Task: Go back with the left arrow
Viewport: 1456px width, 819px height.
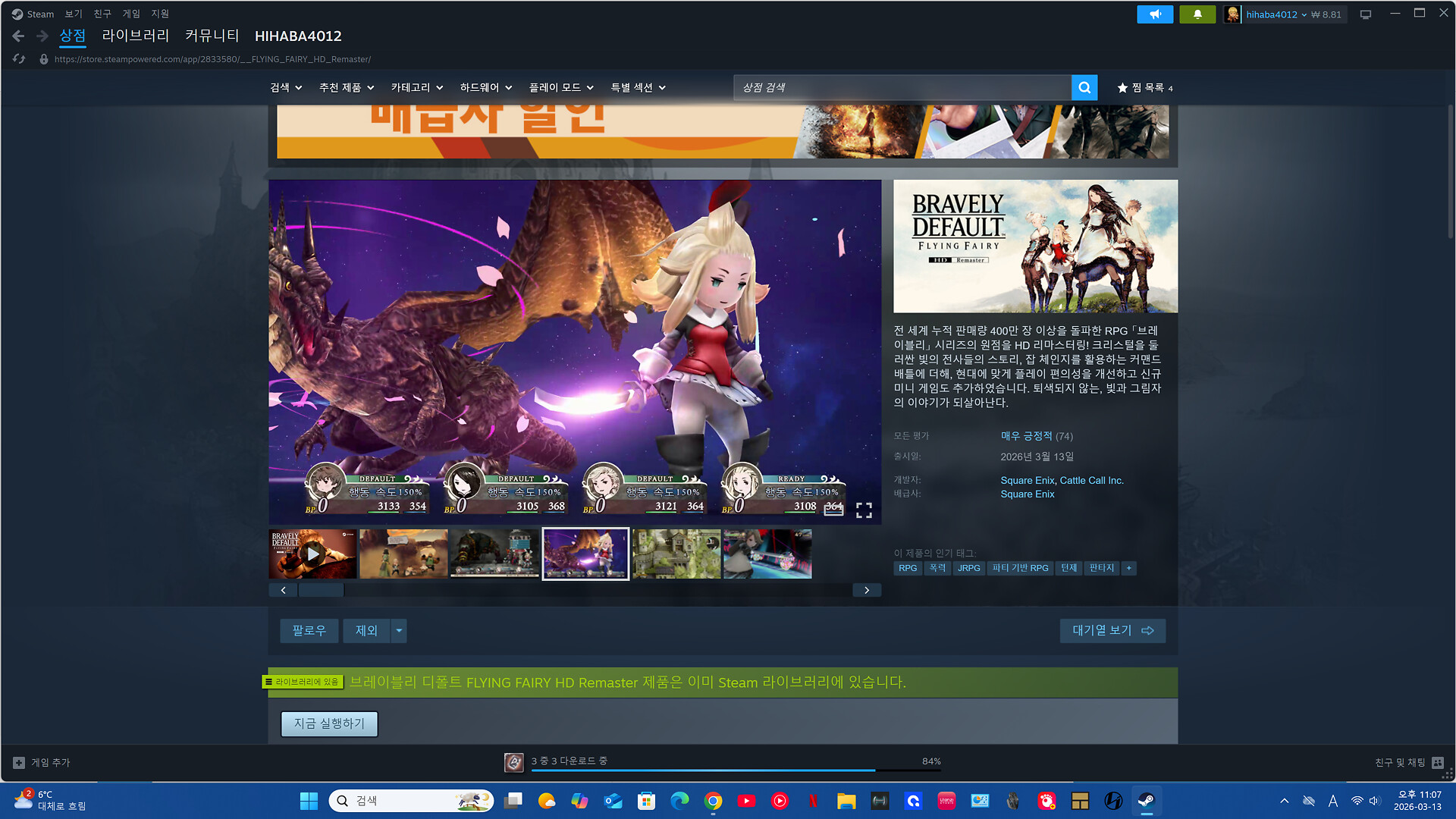Action: click(18, 36)
